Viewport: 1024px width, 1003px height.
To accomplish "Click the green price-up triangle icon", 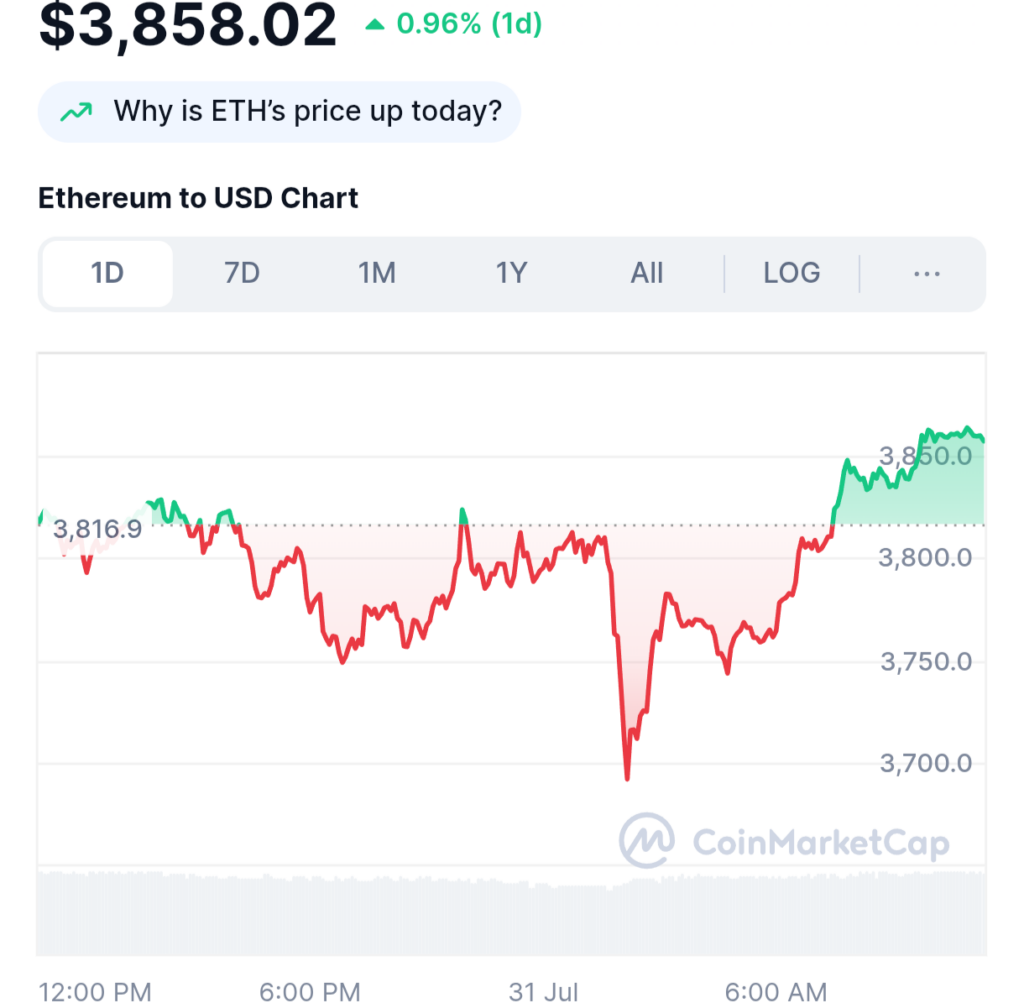I will (x=375, y=25).
